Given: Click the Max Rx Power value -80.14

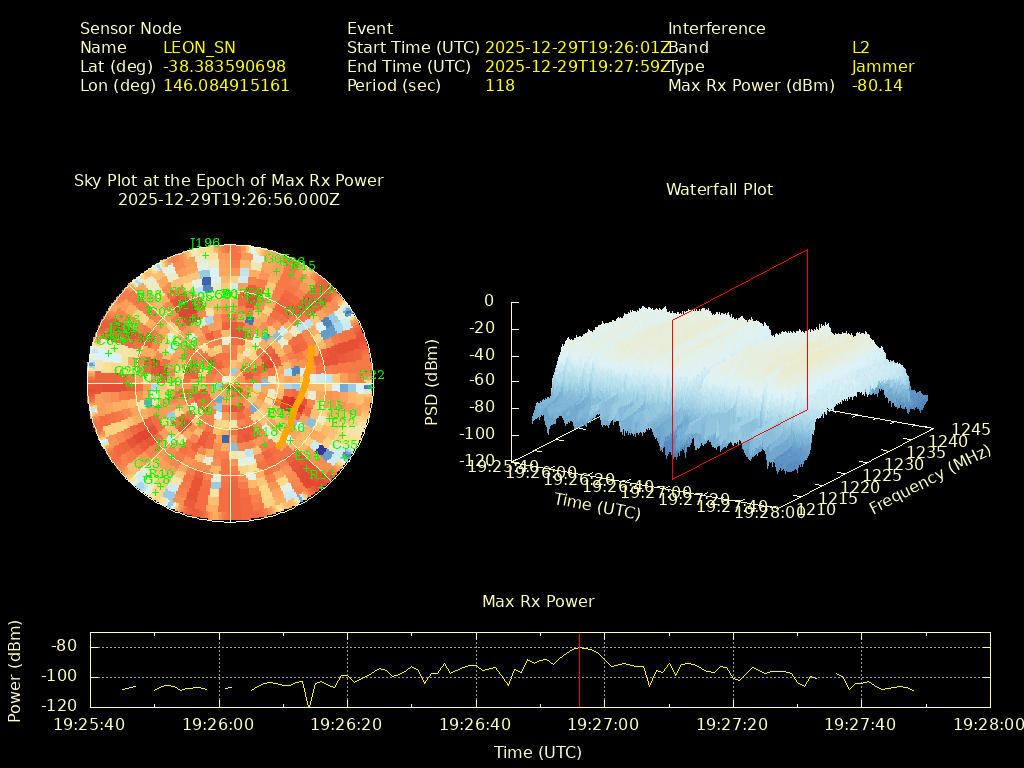Looking at the screenshot, I should pos(877,85).
